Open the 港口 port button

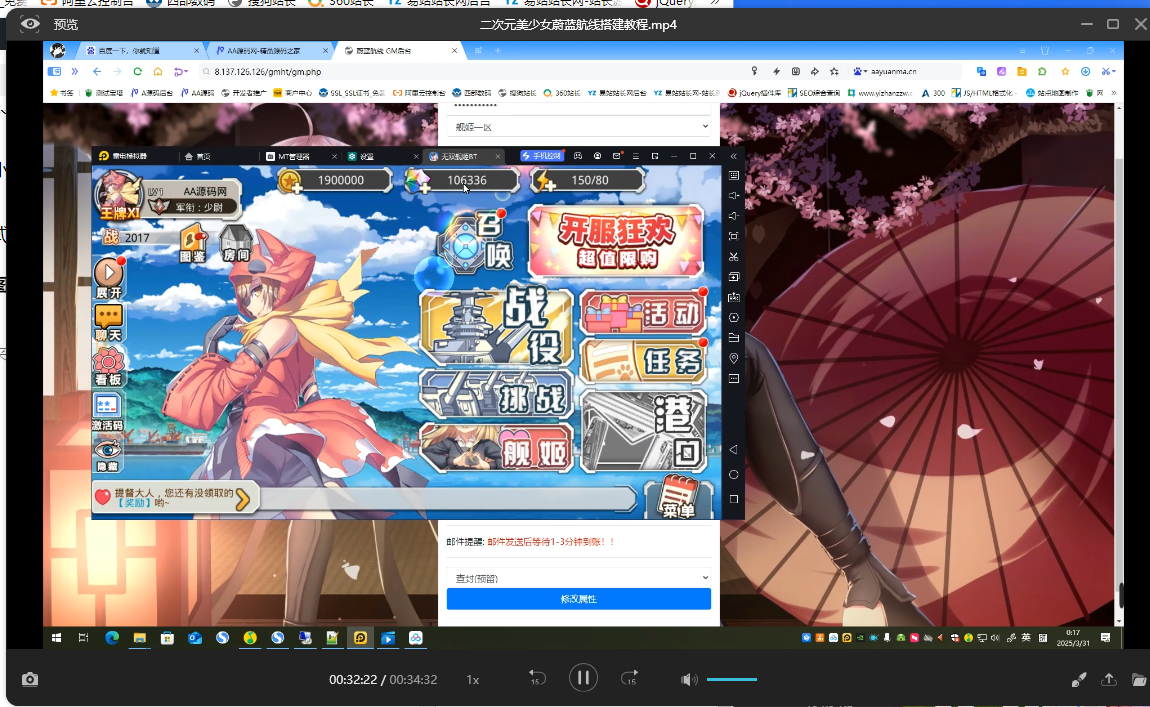[643, 431]
